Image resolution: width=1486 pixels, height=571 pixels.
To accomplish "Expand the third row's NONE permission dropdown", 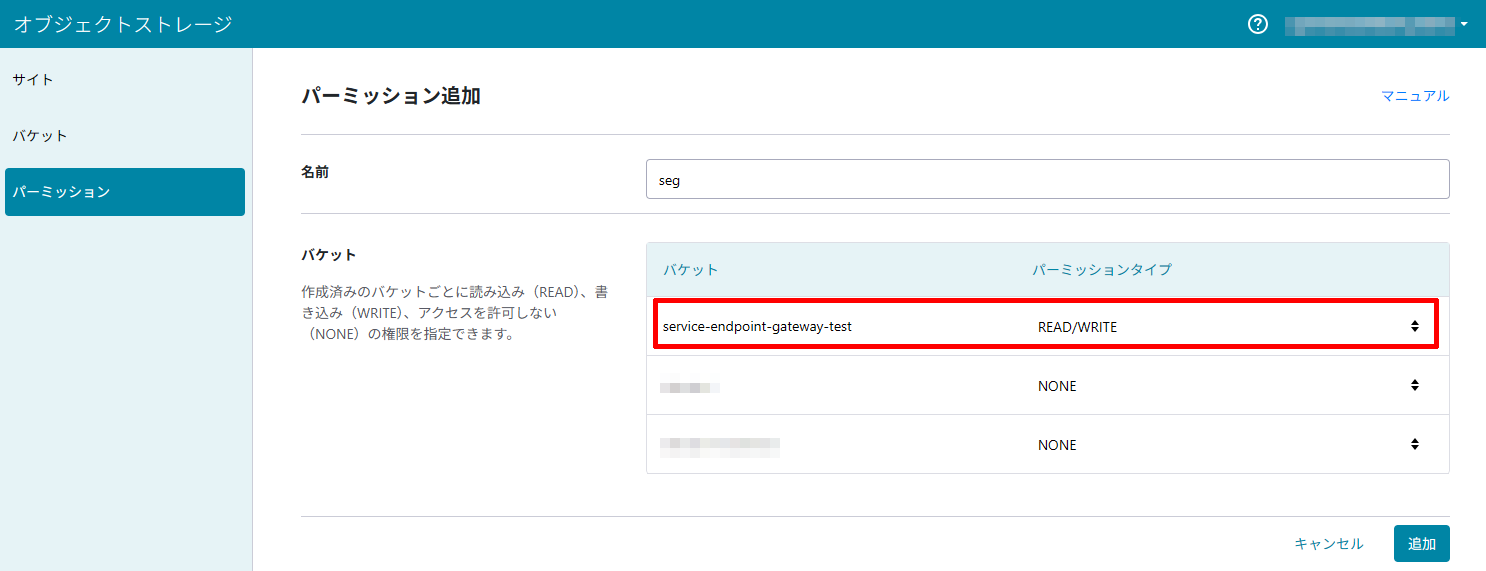I will [1228, 445].
